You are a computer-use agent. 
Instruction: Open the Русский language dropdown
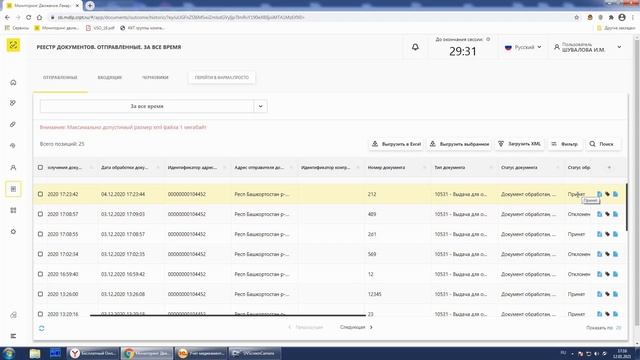click(523, 47)
